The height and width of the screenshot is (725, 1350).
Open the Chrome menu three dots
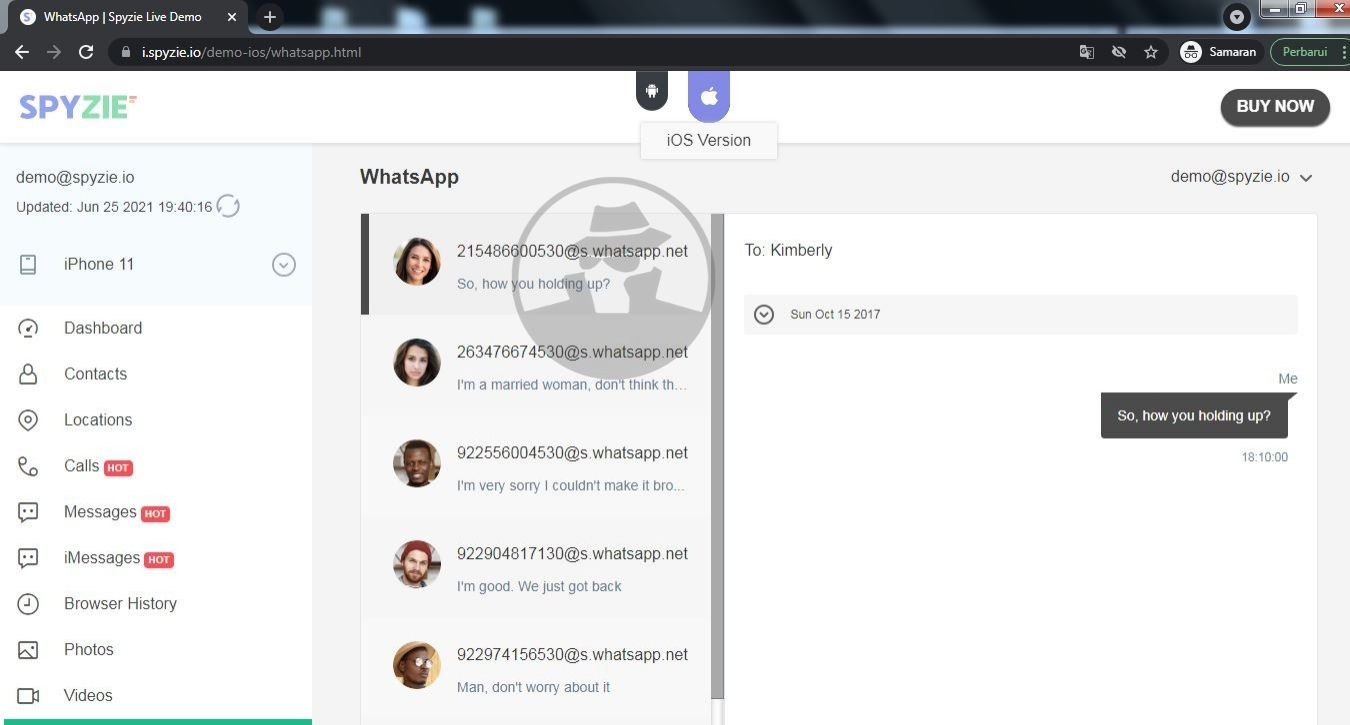[x=1343, y=52]
